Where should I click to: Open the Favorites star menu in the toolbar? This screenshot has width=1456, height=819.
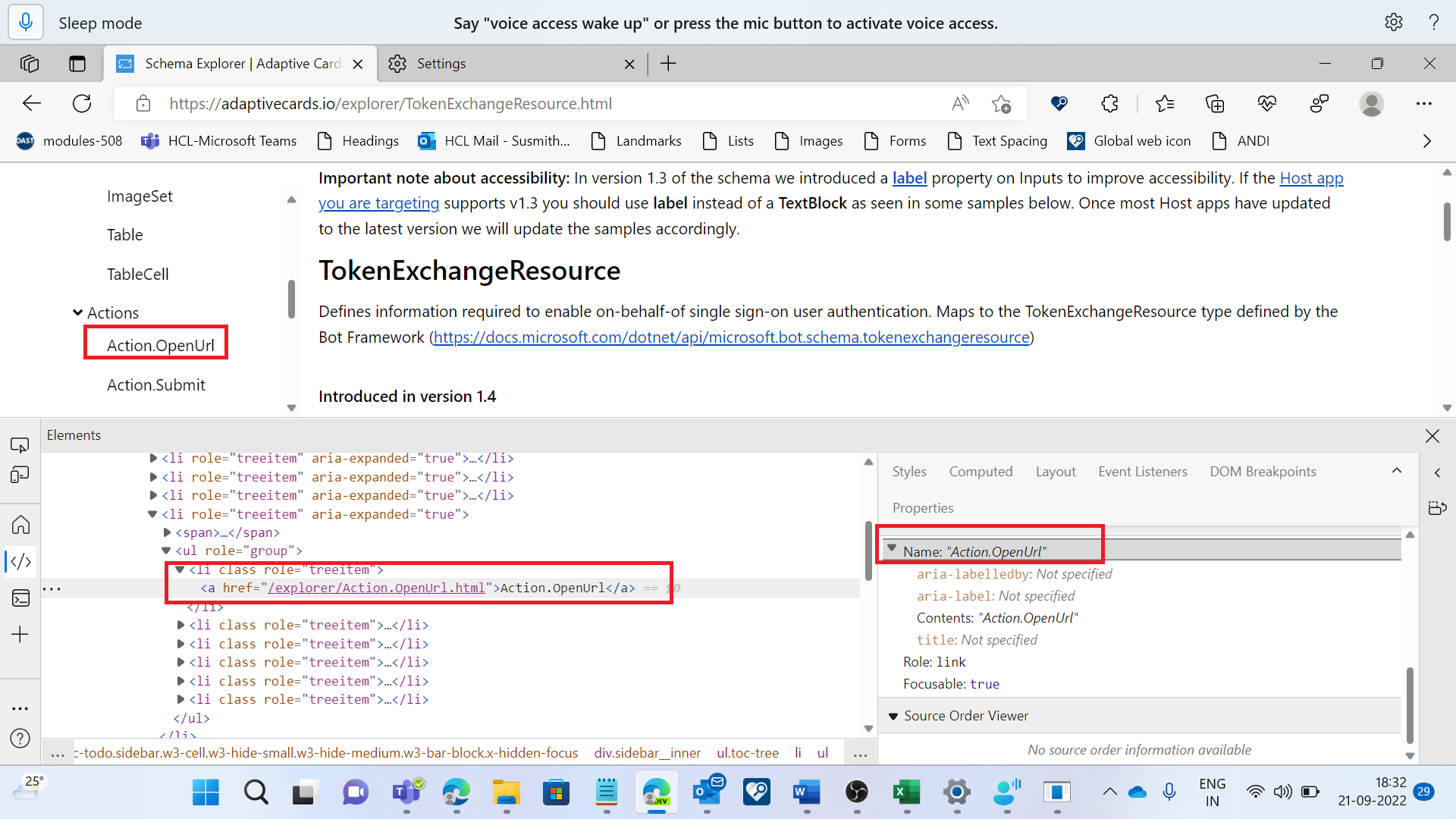click(x=1166, y=104)
